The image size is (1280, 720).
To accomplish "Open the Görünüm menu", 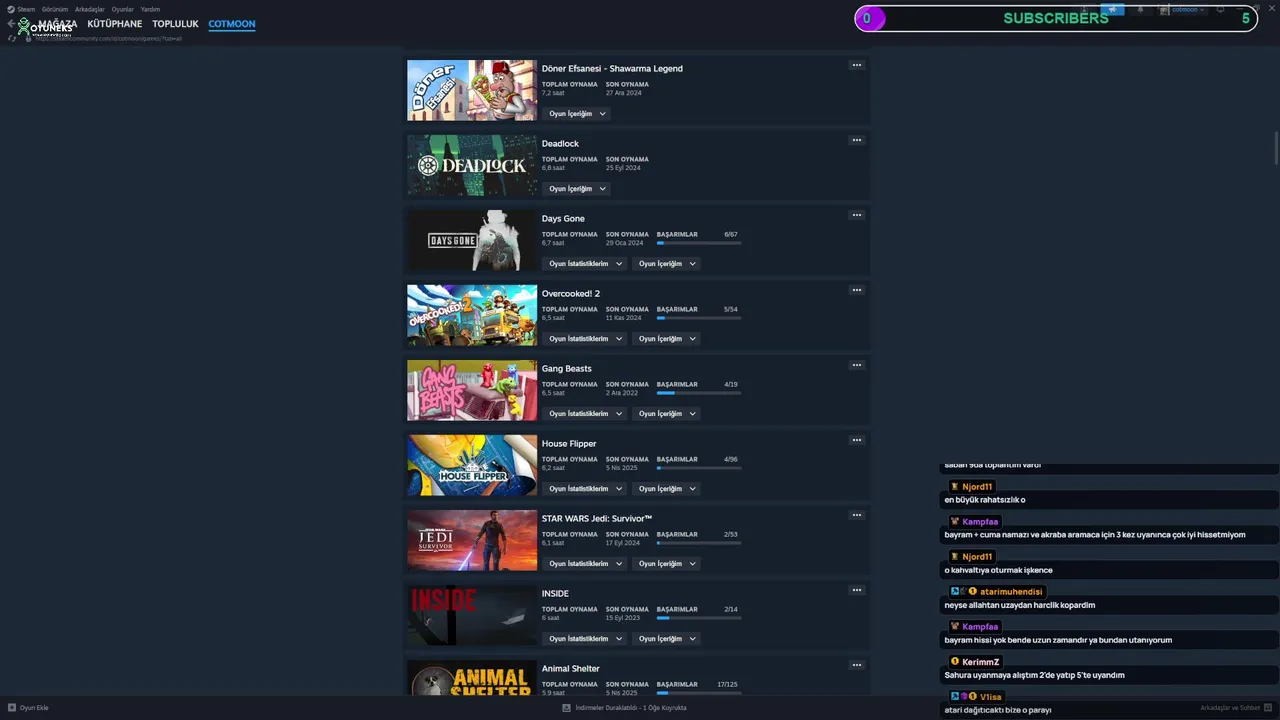I will coord(55,9).
